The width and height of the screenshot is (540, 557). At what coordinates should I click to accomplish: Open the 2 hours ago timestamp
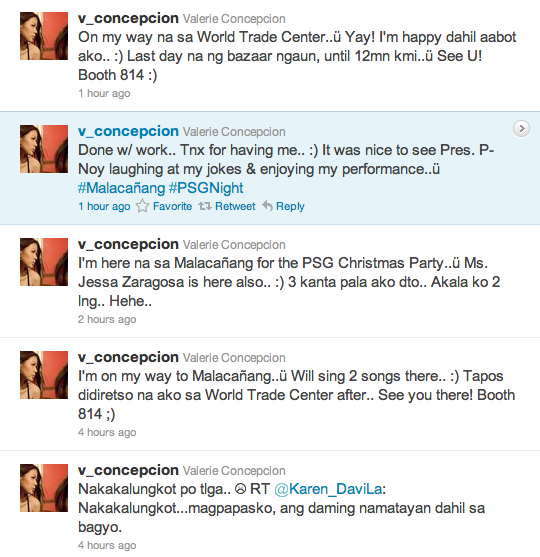[107, 319]
